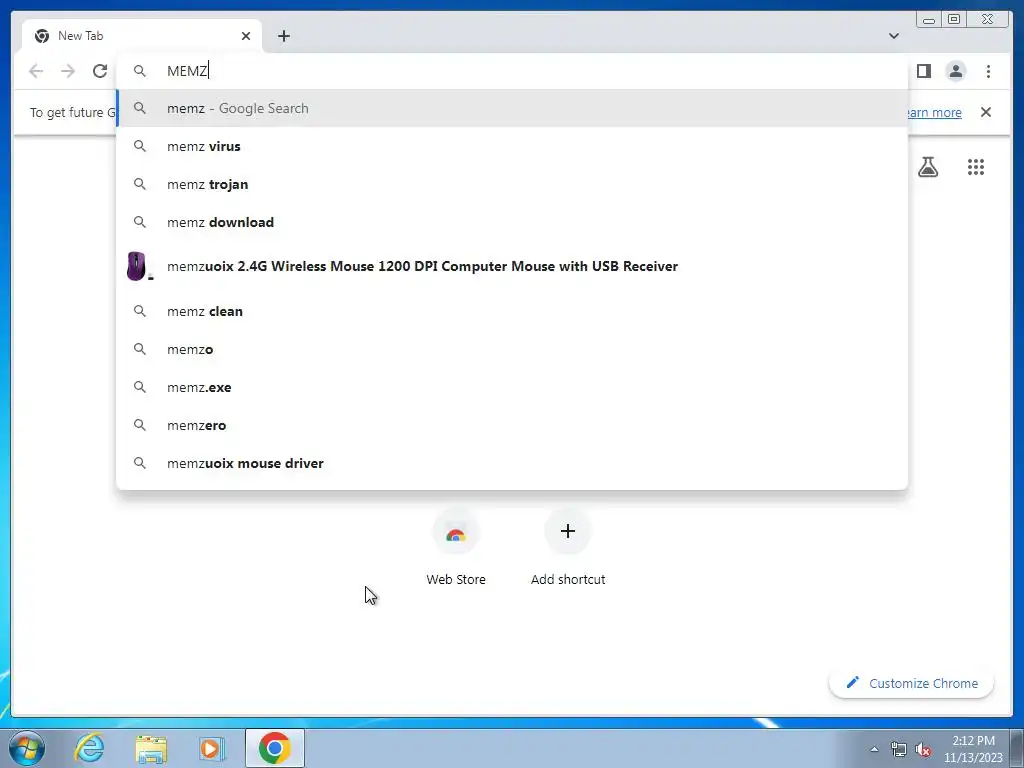Viewport: 1024px width, 768px height.
Task: Open the Google apps grid
Action: coord(976,167)
